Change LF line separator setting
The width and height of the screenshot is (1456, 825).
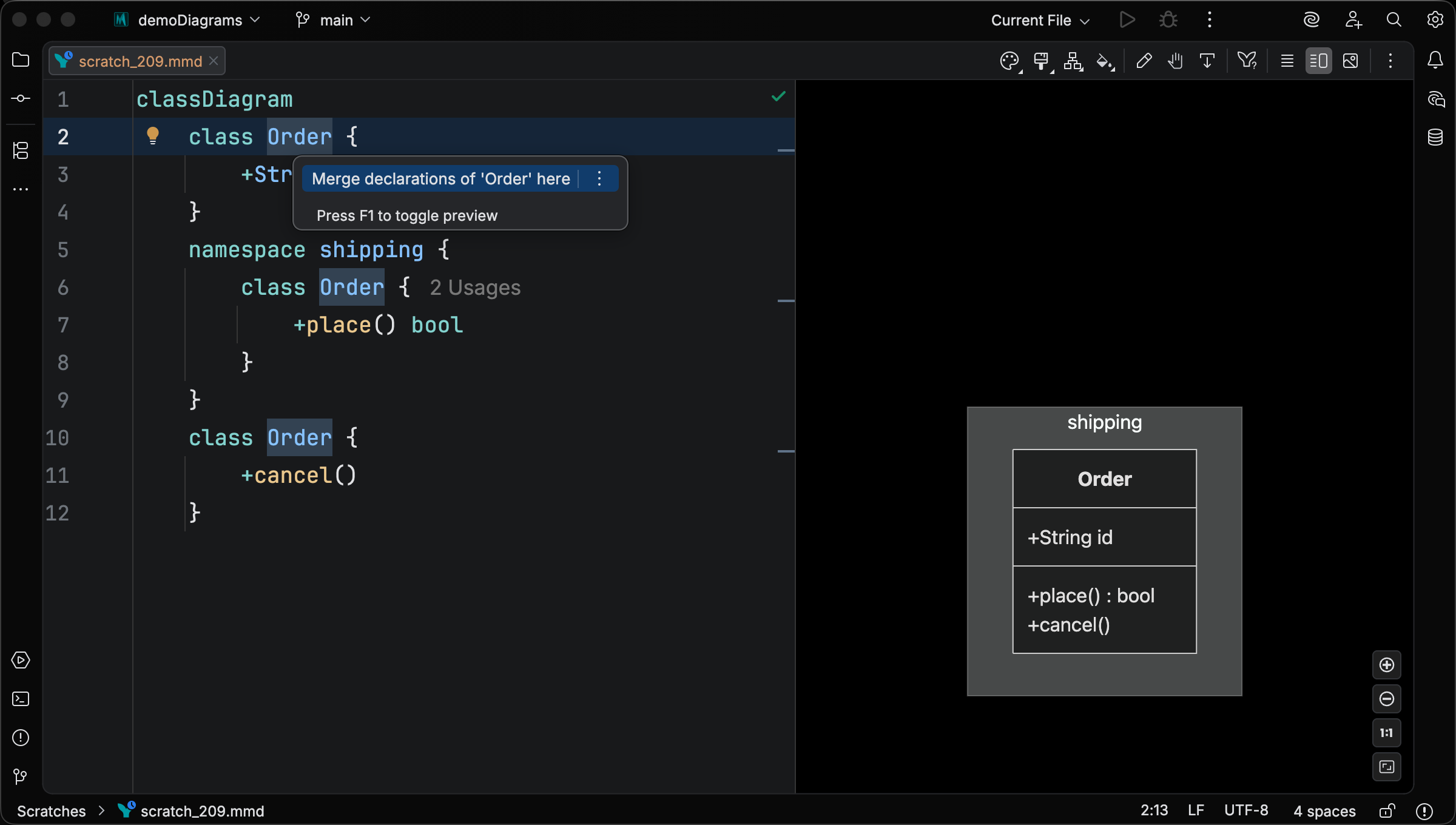point(1196,811)
